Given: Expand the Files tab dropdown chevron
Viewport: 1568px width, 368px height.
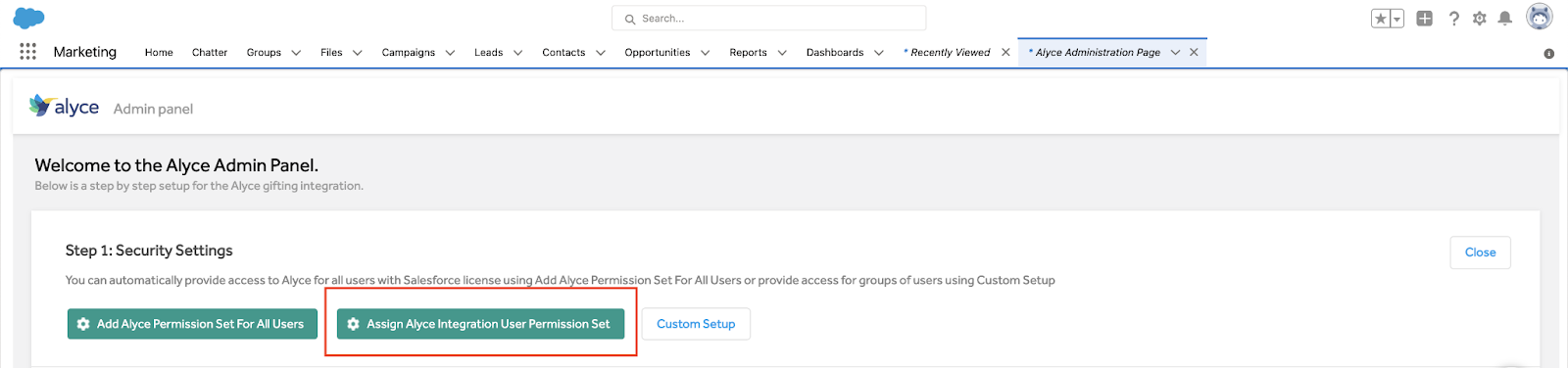Looking at the screenshot, I should pyautogui.click(x=358, y=53).
